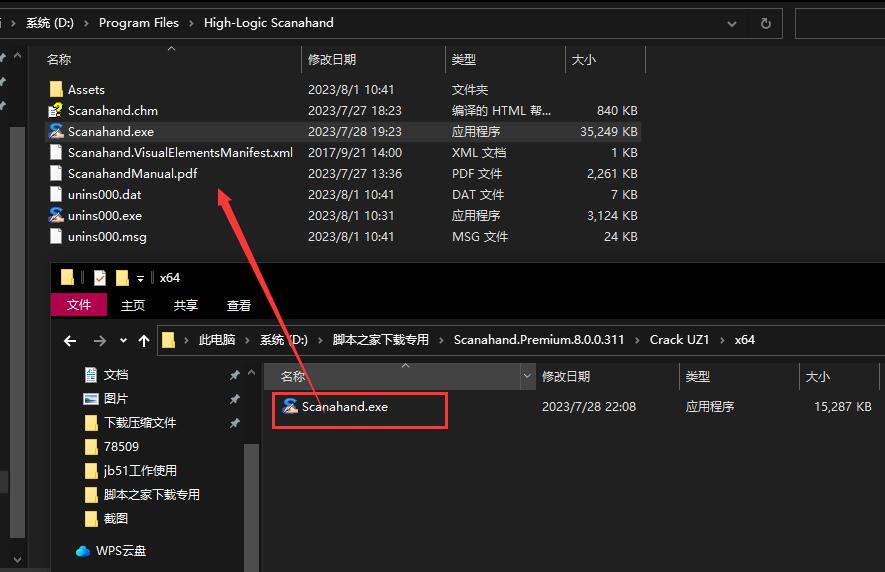Open the 主页 ribbon tab
This screenshot has height=572, width=885.
(133, 305)
